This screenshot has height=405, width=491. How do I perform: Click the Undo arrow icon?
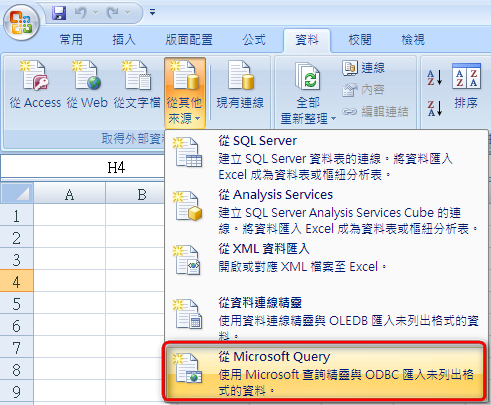[80, 13]
